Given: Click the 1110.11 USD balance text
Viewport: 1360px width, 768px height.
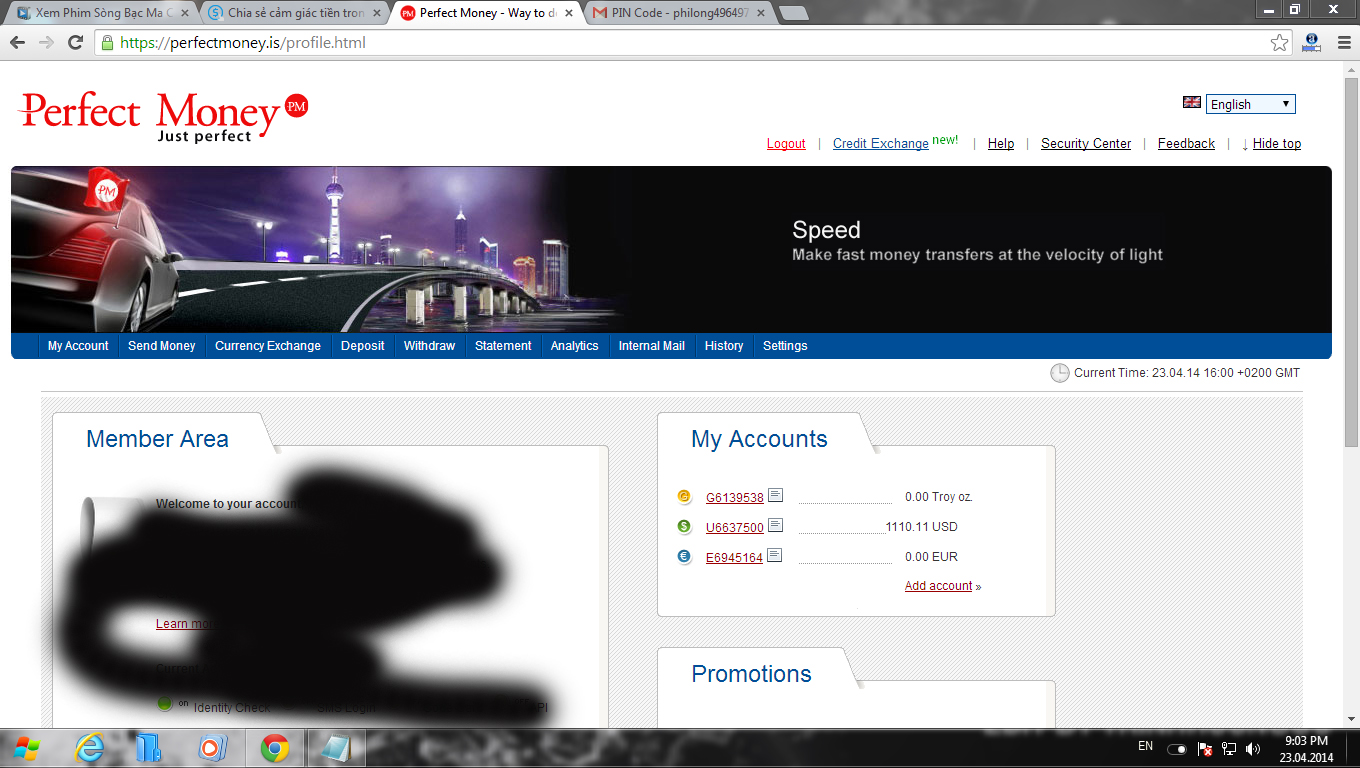Looking at the screenshot, I should tap(921, 527).
